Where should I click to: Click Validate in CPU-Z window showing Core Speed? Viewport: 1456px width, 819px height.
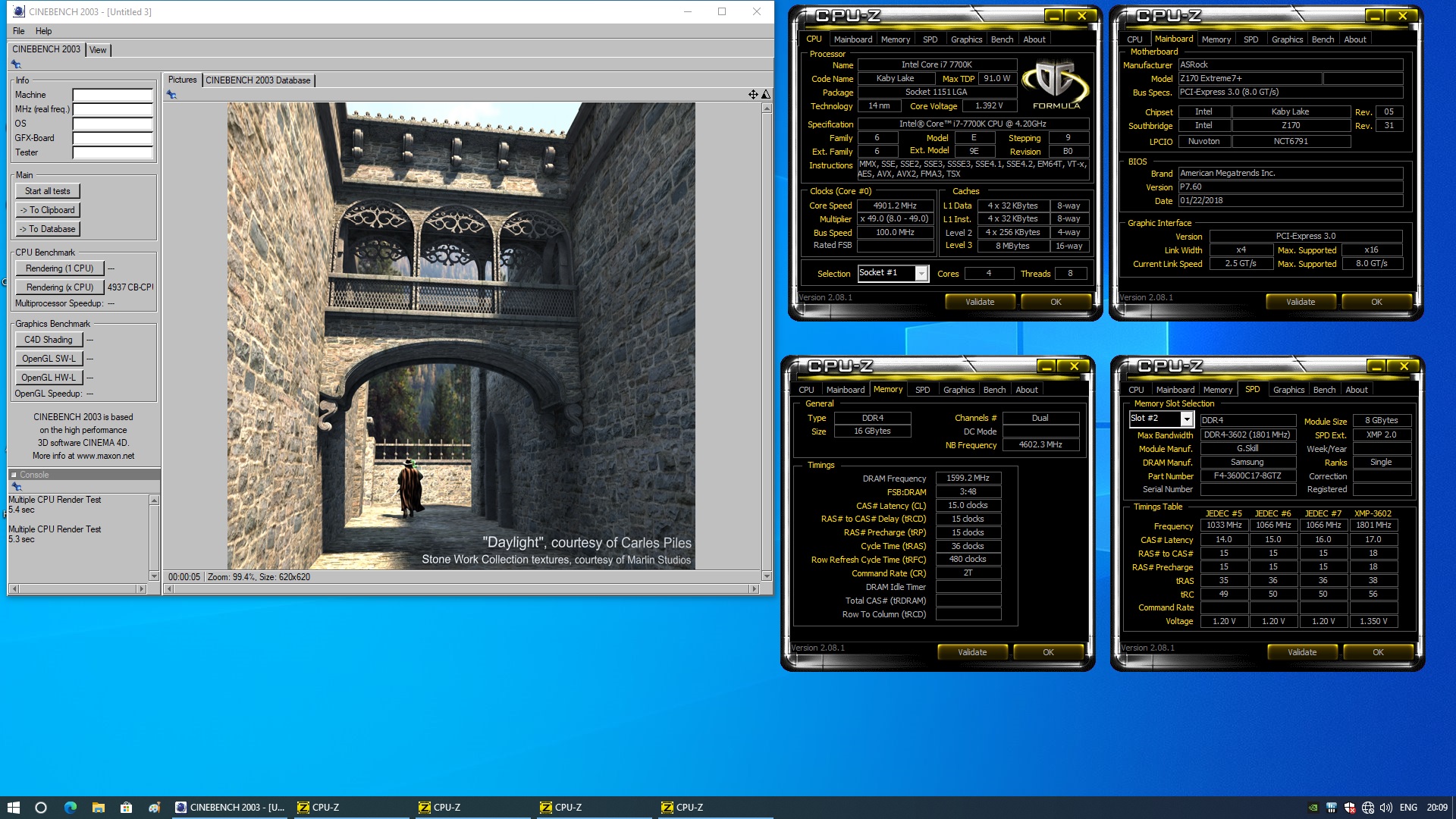click(x=980, y=302)
